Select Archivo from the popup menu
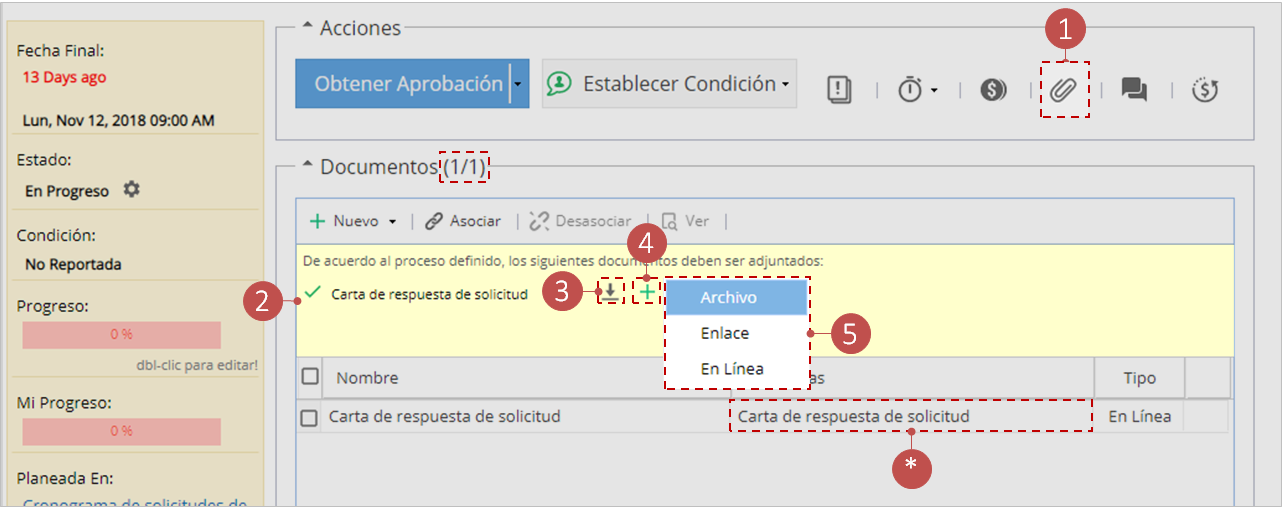Viewport: 1282px width, 508px height. coord(736,298)
